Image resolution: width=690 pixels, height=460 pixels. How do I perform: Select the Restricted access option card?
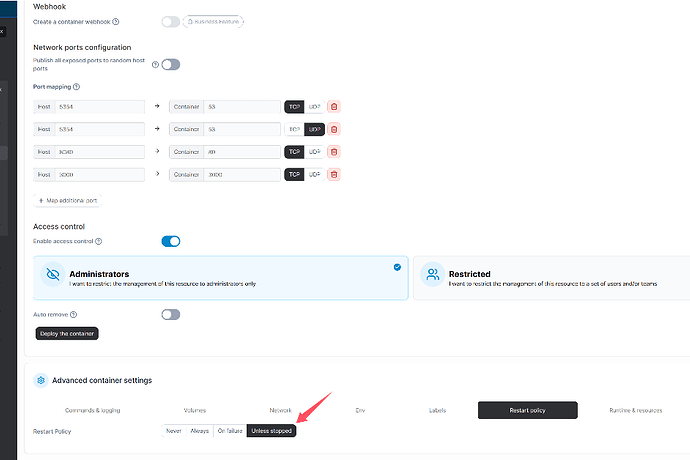coord(551,278)
